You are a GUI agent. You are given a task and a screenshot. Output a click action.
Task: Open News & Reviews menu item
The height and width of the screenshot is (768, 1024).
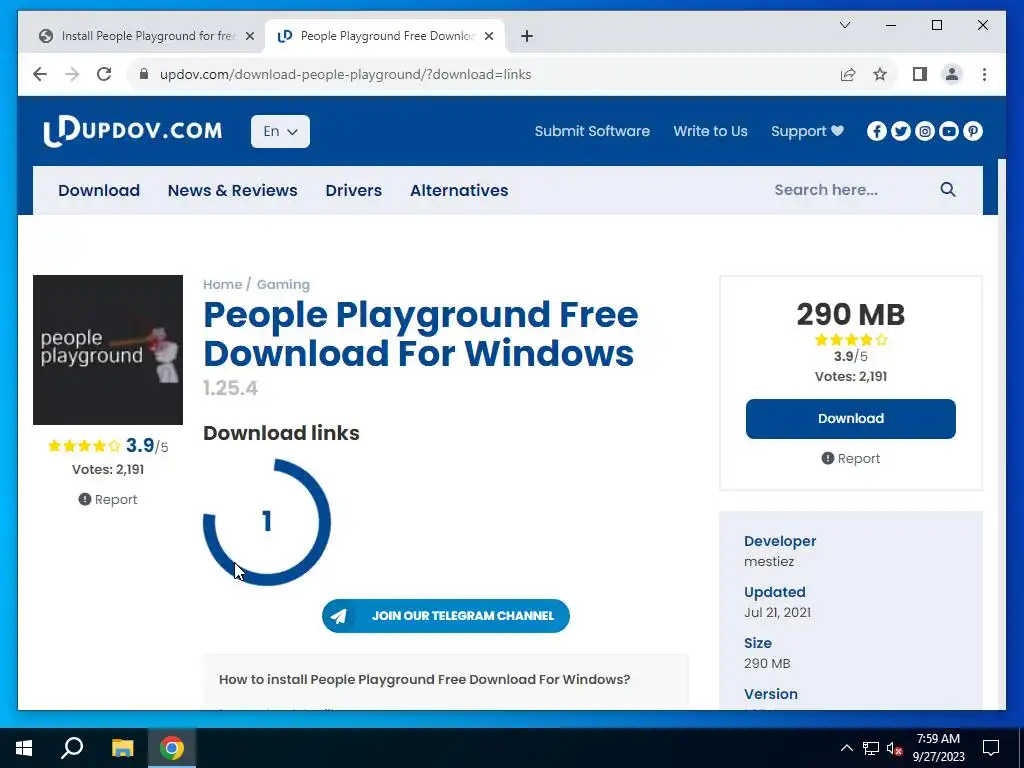point(232,190)
